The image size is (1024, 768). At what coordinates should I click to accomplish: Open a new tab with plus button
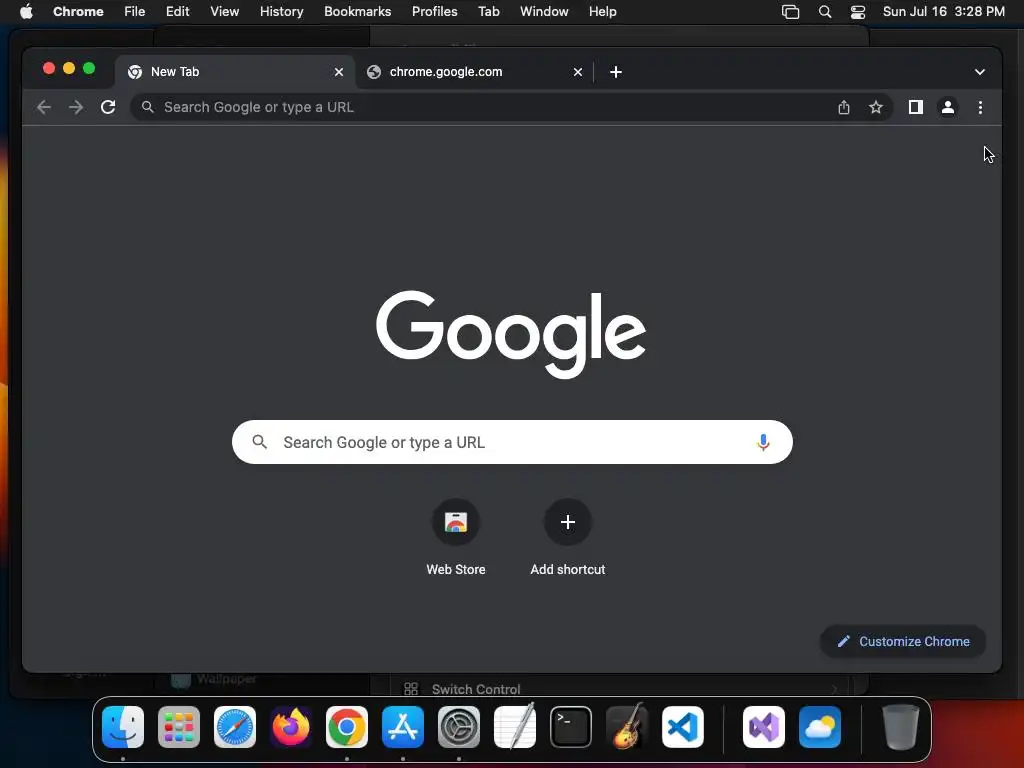point(616,72)
